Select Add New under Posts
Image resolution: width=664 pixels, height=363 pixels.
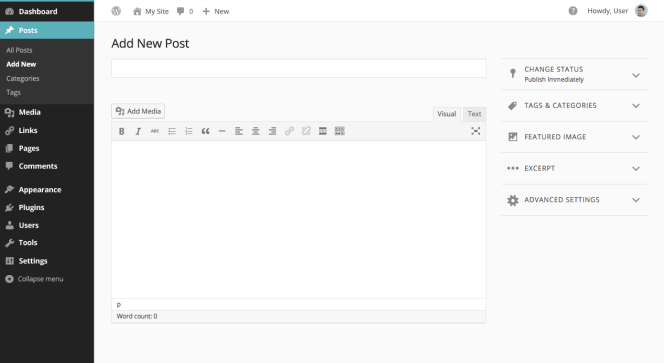[21, 64]
